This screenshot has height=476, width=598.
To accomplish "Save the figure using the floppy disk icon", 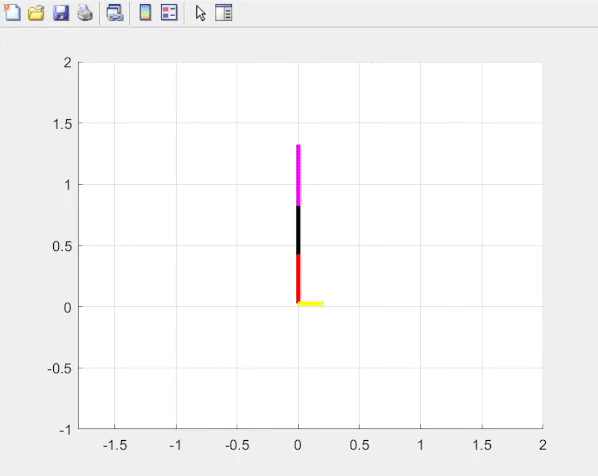I will point(61,13).
